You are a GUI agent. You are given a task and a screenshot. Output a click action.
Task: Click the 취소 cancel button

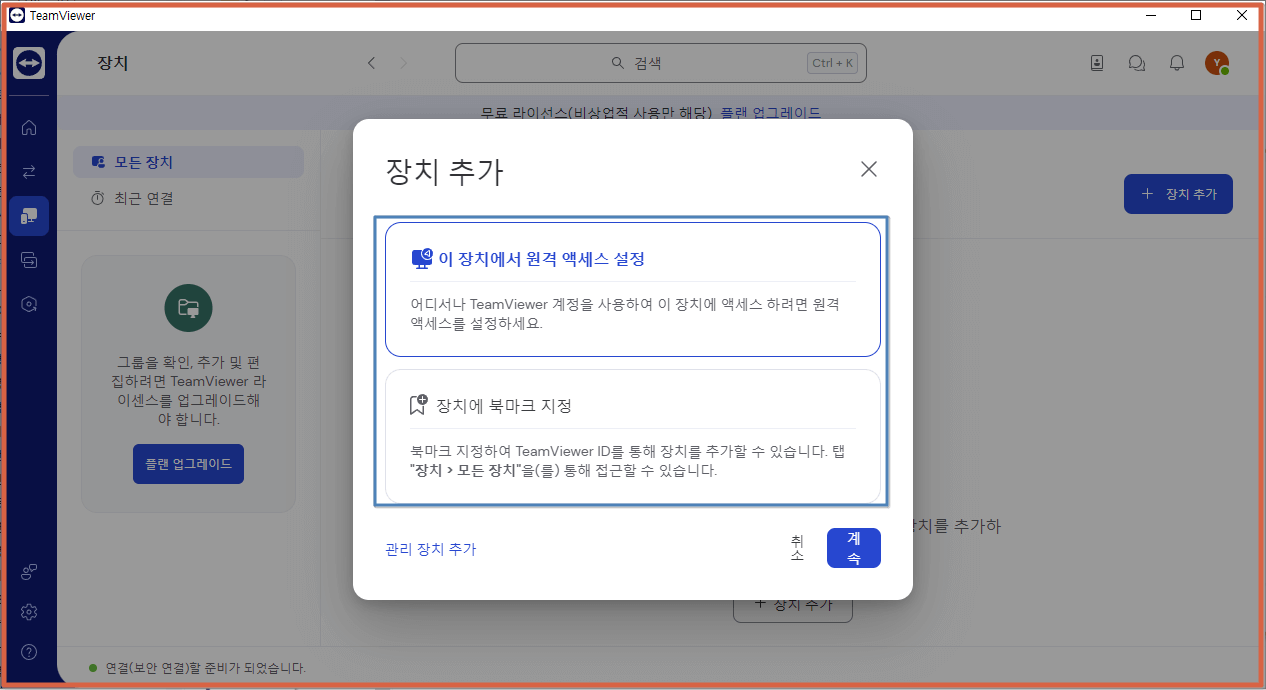pyautogui.click(x=797, y=548)
